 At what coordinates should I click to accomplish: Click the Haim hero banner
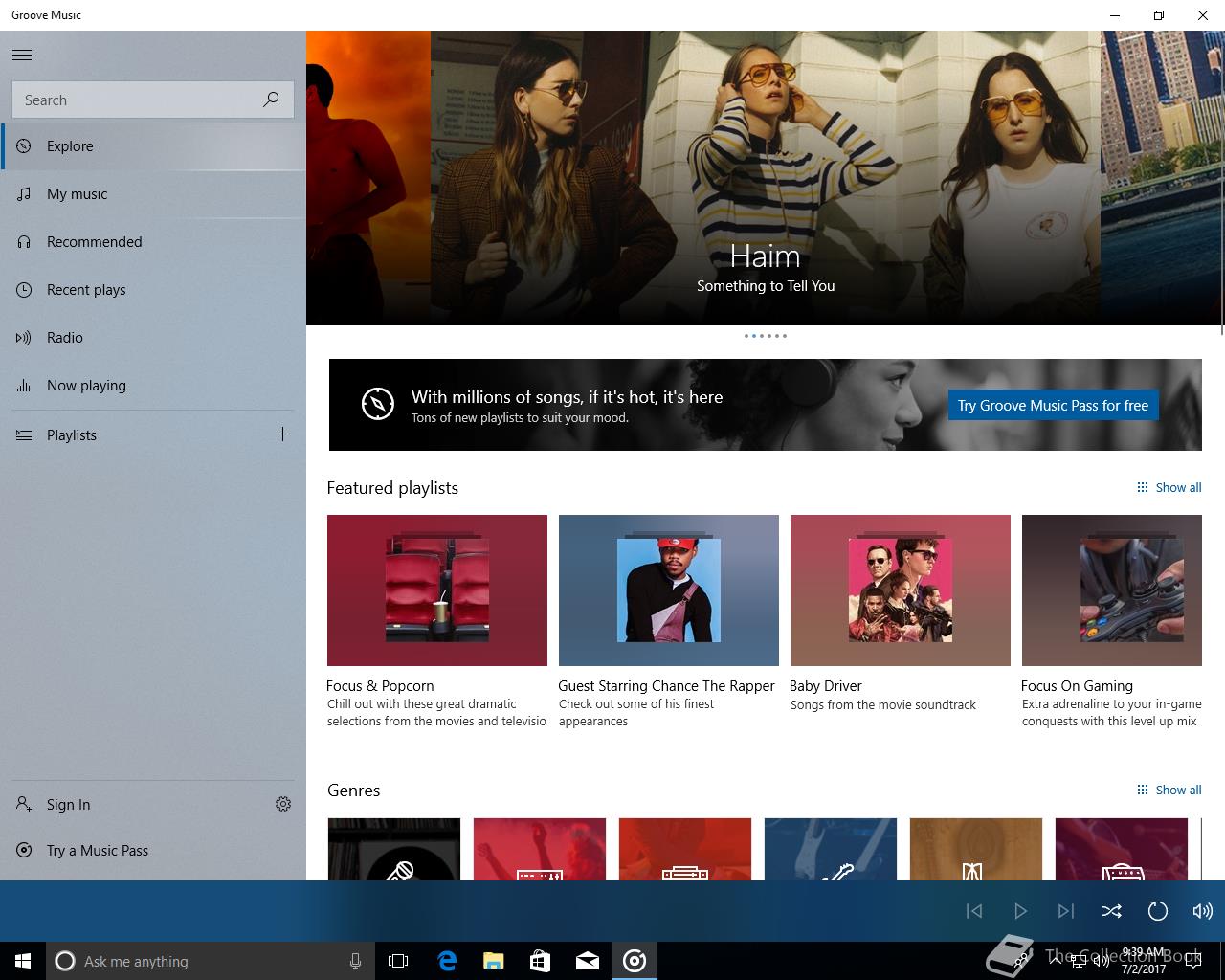[x=766, y=178]
